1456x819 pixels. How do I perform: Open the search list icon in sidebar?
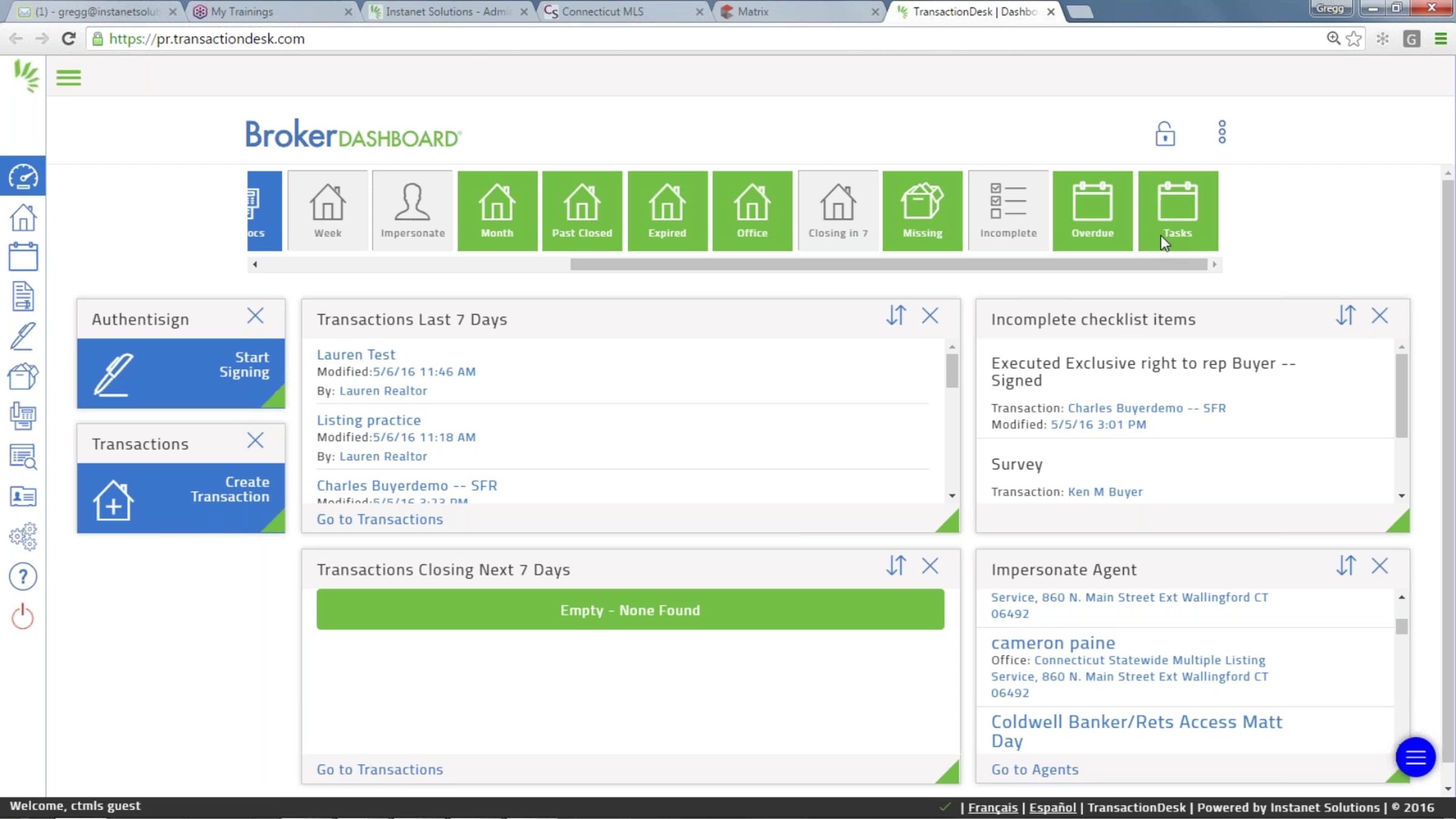tap(23, 457)
